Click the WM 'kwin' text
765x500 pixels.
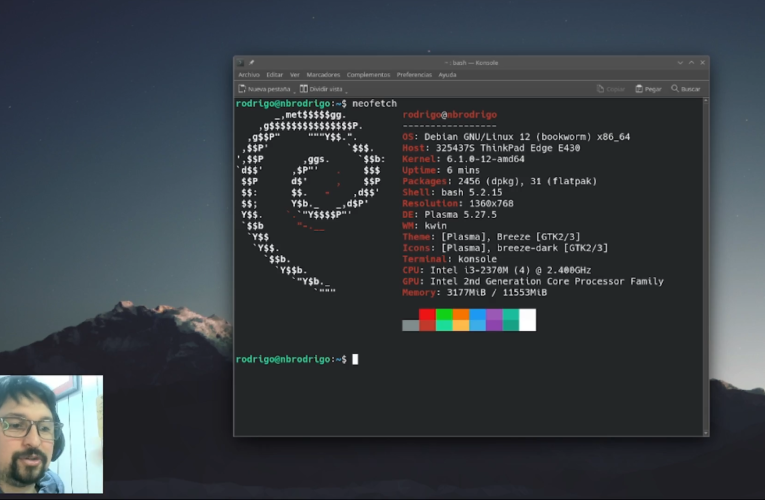click(435, 226)
